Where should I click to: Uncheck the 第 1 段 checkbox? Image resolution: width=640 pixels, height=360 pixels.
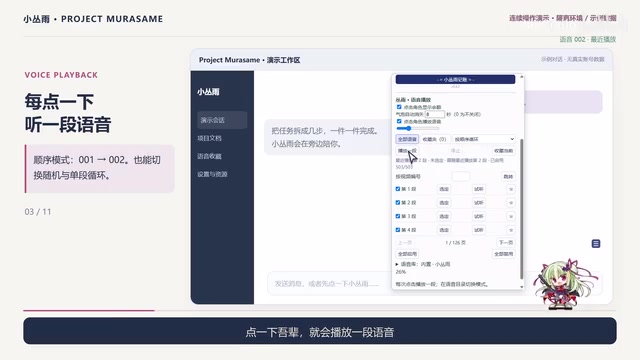[x=398, y=189]
